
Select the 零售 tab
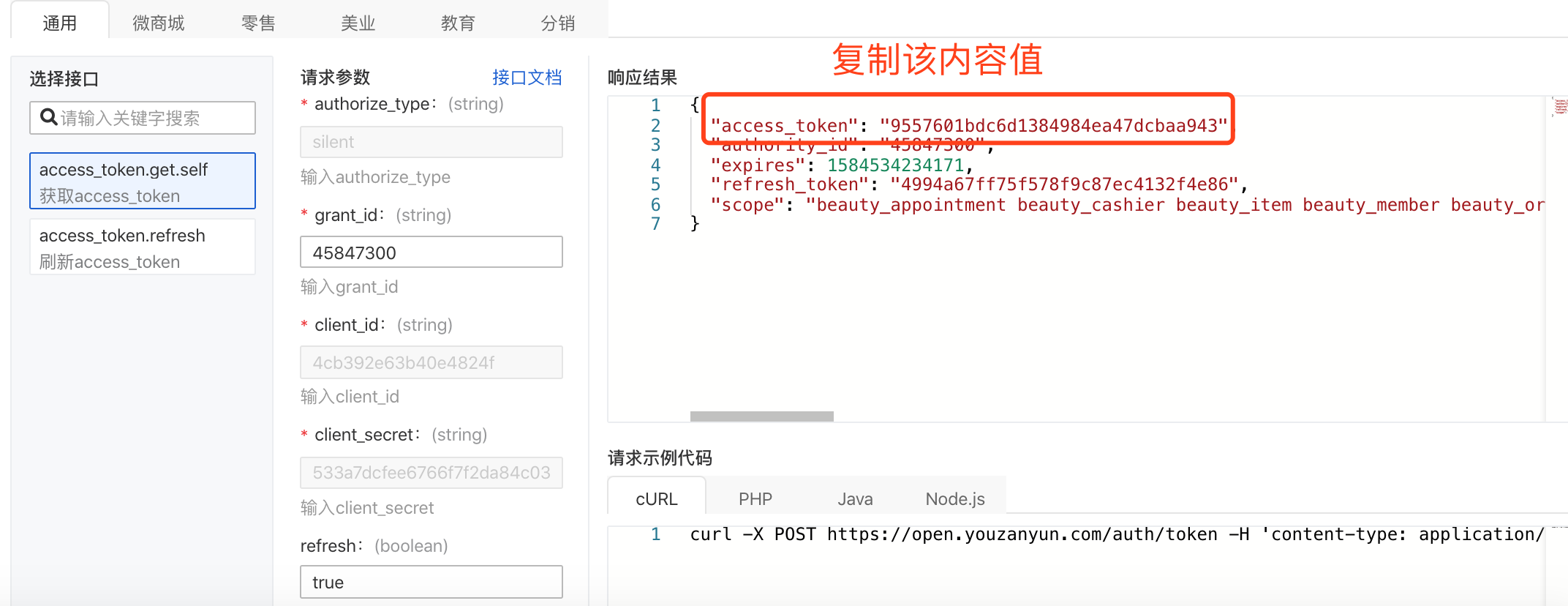click(x=258, y=23)
